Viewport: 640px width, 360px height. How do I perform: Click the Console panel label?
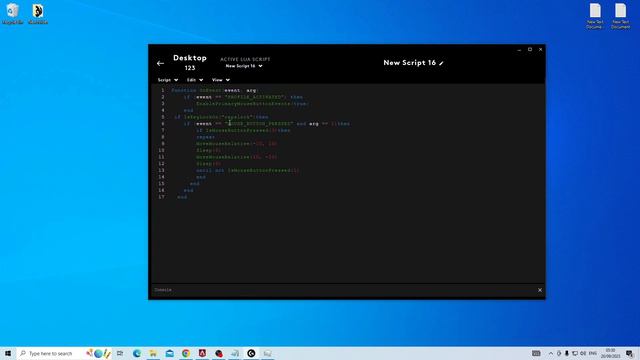point(163,290)
